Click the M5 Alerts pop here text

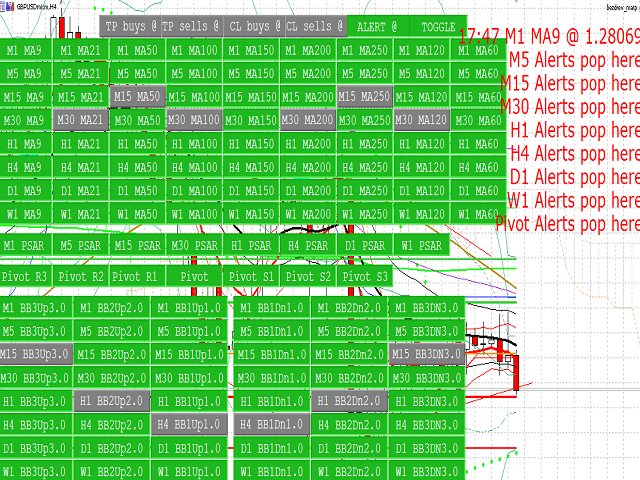tap(574, 60)
